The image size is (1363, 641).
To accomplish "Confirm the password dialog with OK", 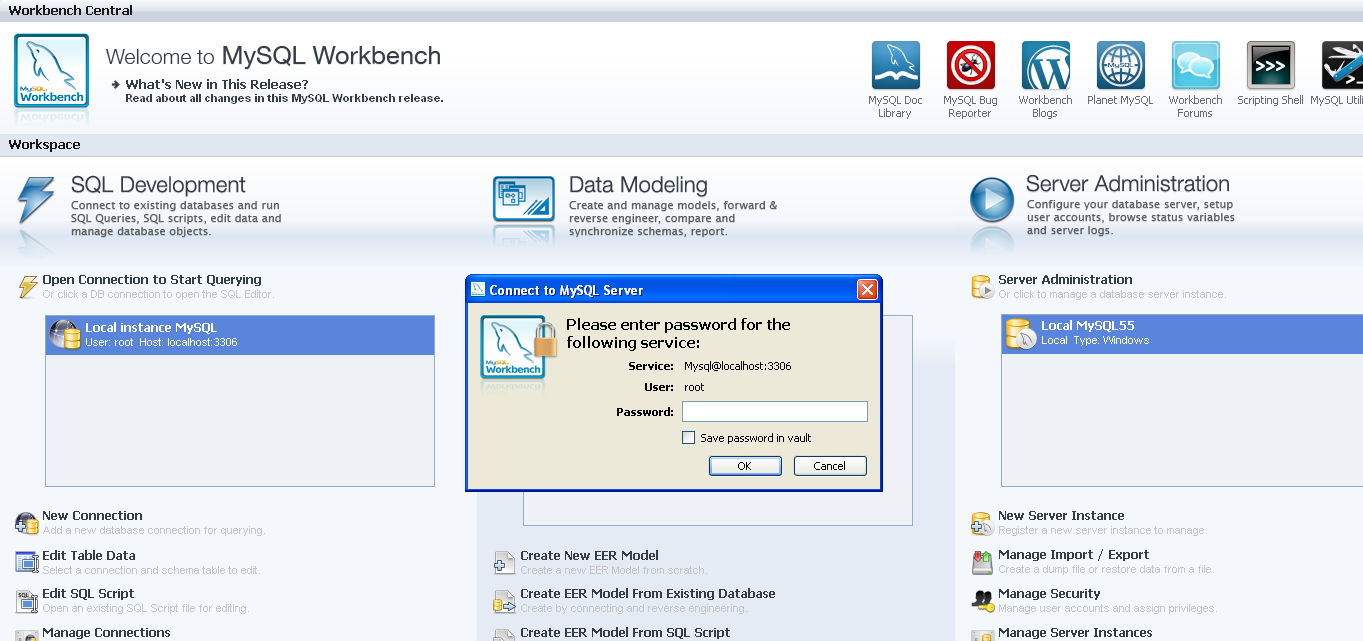I will coord(745,466).
